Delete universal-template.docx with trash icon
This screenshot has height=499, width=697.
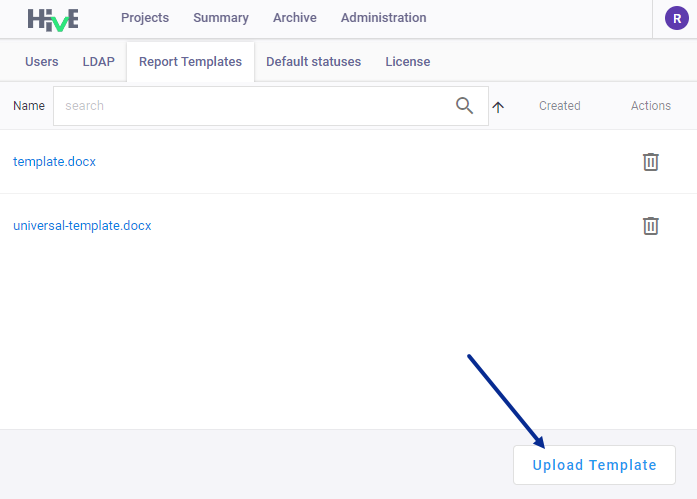tap(650, 226)
